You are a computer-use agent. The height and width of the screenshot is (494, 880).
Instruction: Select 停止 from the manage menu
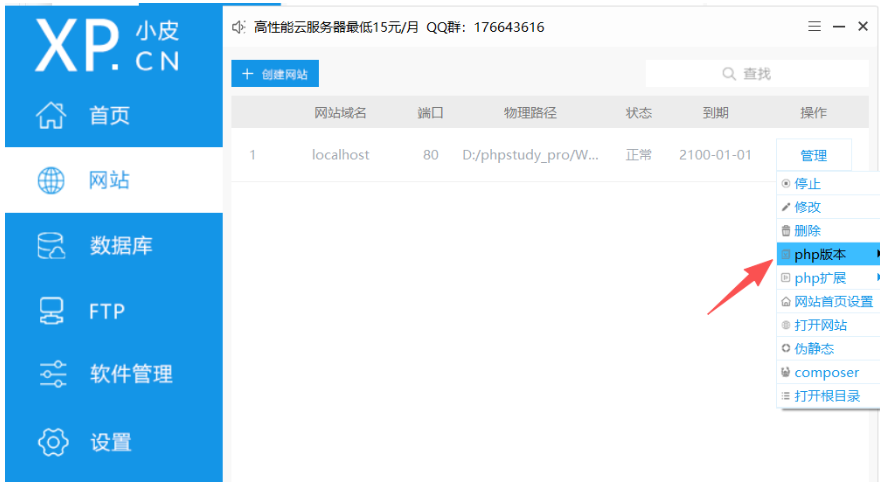point(828,183)
